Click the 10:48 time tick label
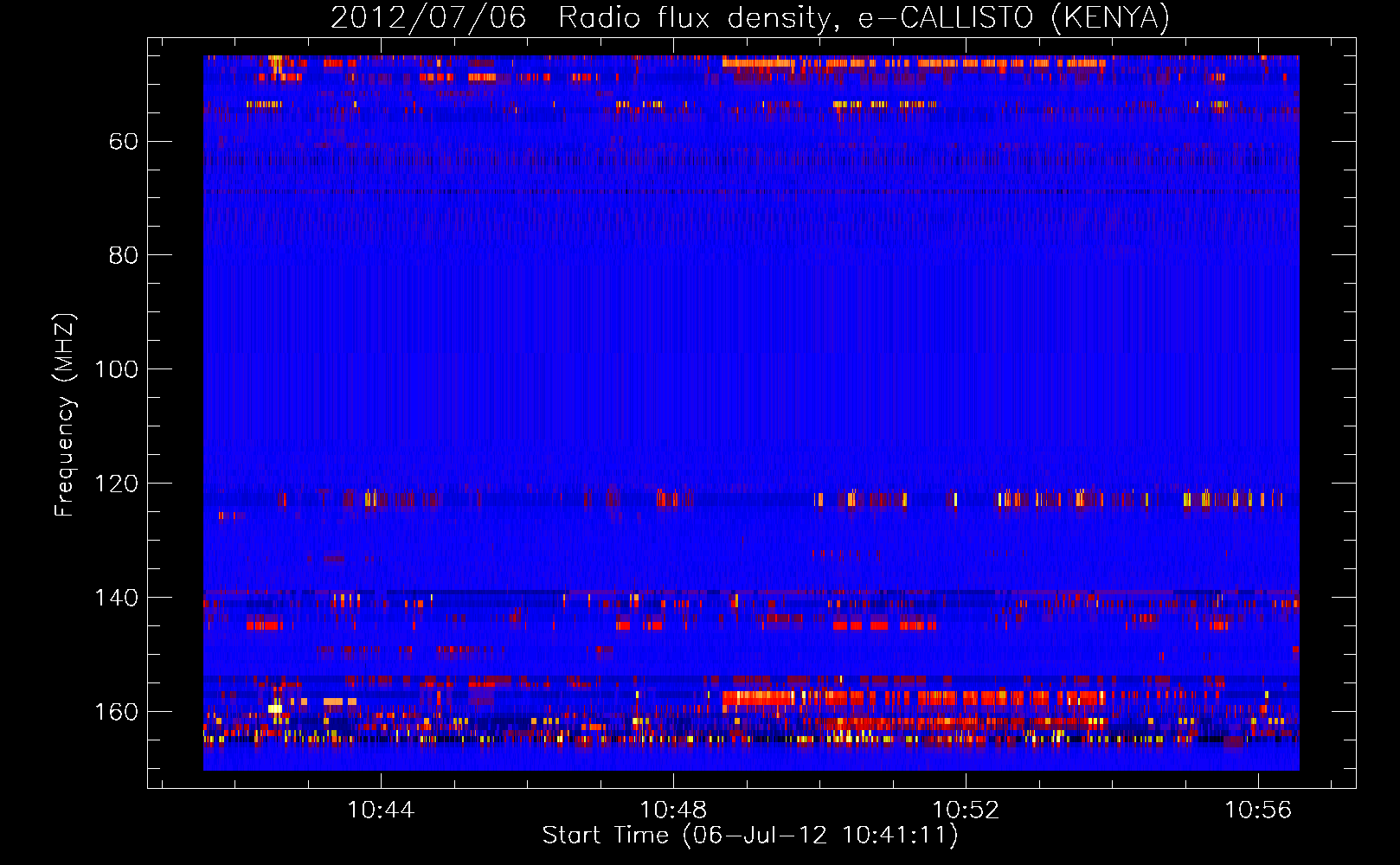The width and height of the screenshot is (1400, 865). click(x=673, y=810)
